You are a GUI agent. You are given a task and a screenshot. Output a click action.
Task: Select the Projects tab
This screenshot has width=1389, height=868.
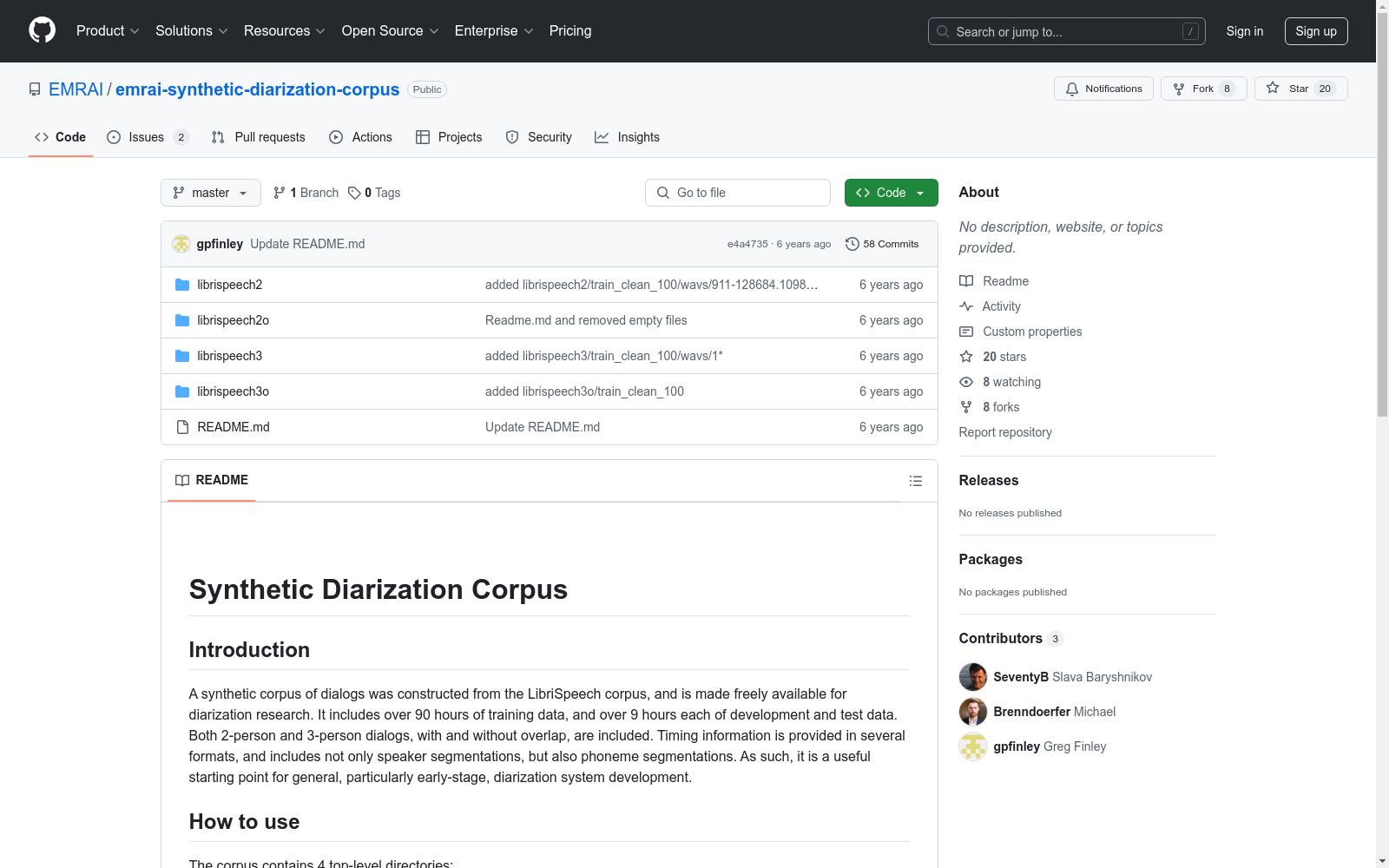(x=449, y=137)
